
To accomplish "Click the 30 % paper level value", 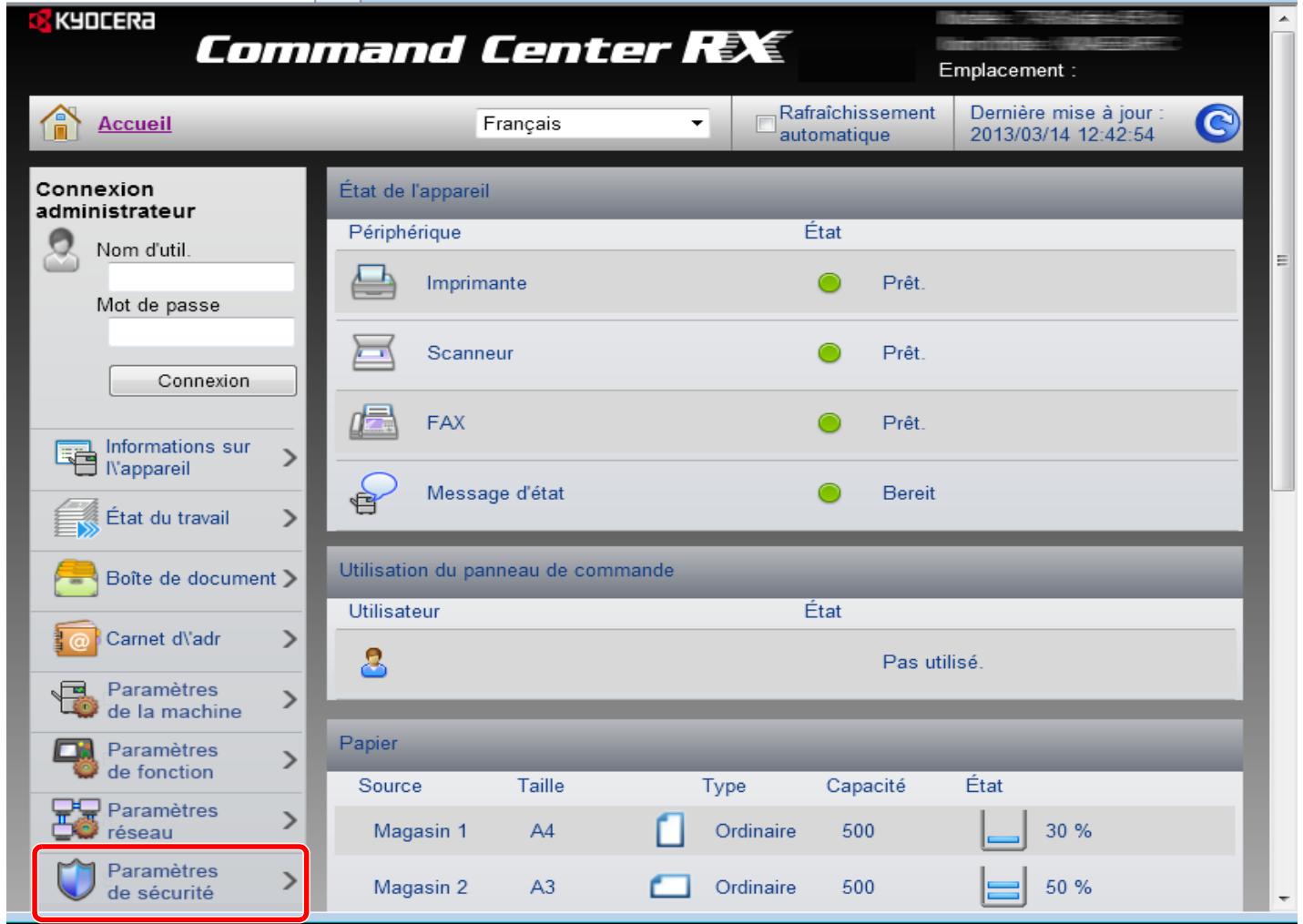I will (x=1068, y=831).
